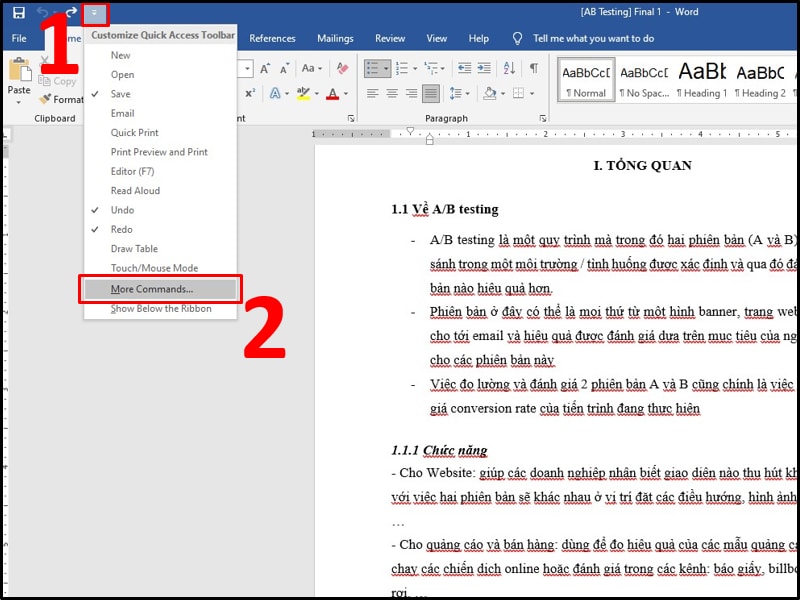Enable Draw Table in the toolbar menu

[160, 248]
